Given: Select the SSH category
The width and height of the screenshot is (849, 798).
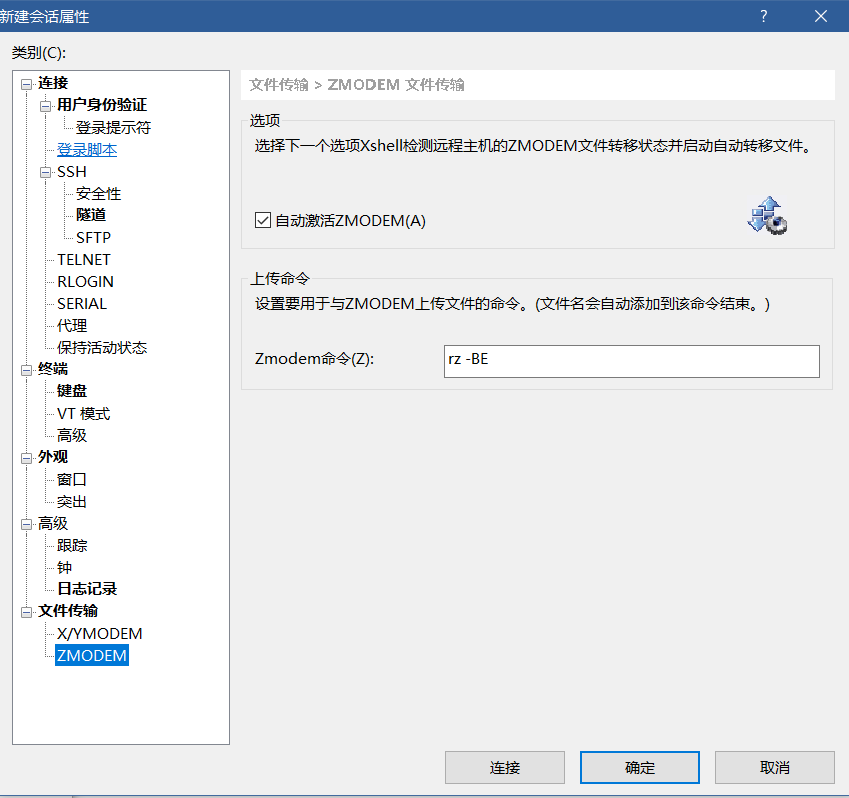Looking at the screenshot, I should 71,172.
